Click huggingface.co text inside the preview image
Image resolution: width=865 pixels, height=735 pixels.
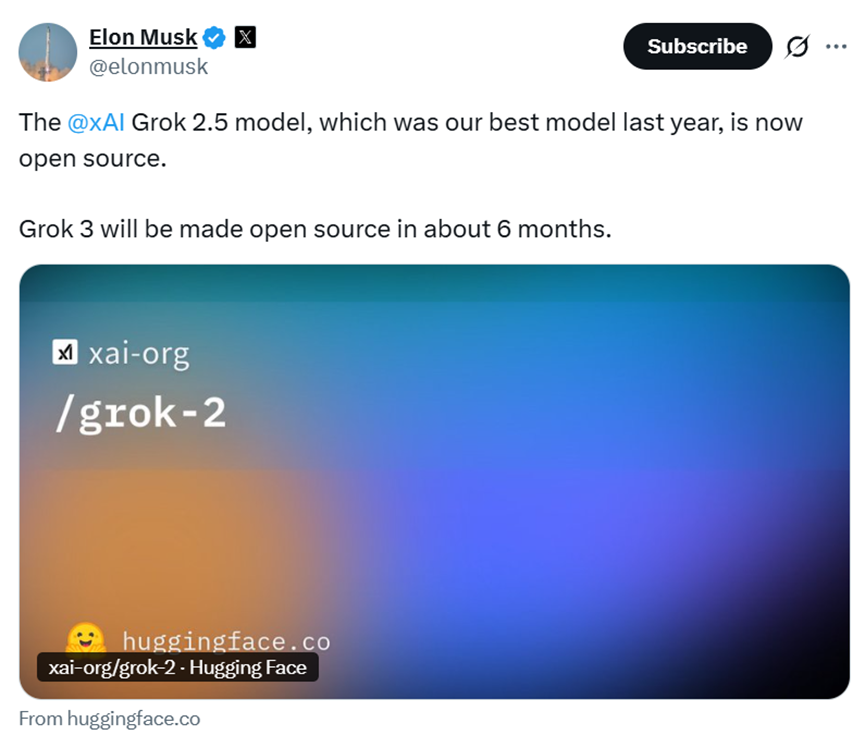pyautogui.click(x=226, y=641)
